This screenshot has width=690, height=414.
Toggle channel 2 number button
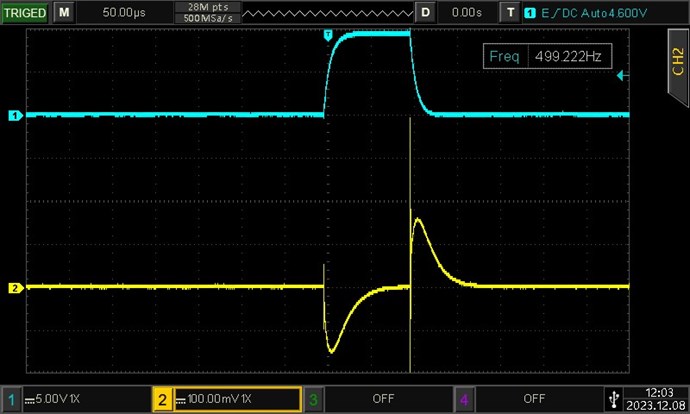coord(162,399)
